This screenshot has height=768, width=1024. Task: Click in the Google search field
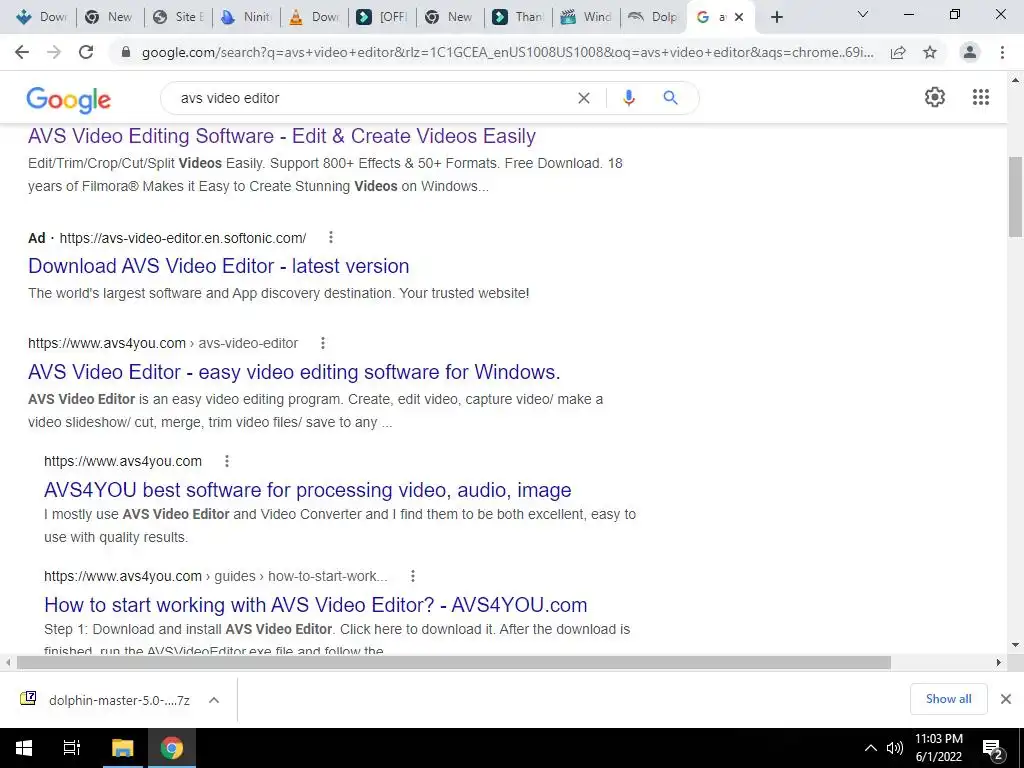[372, 98]
